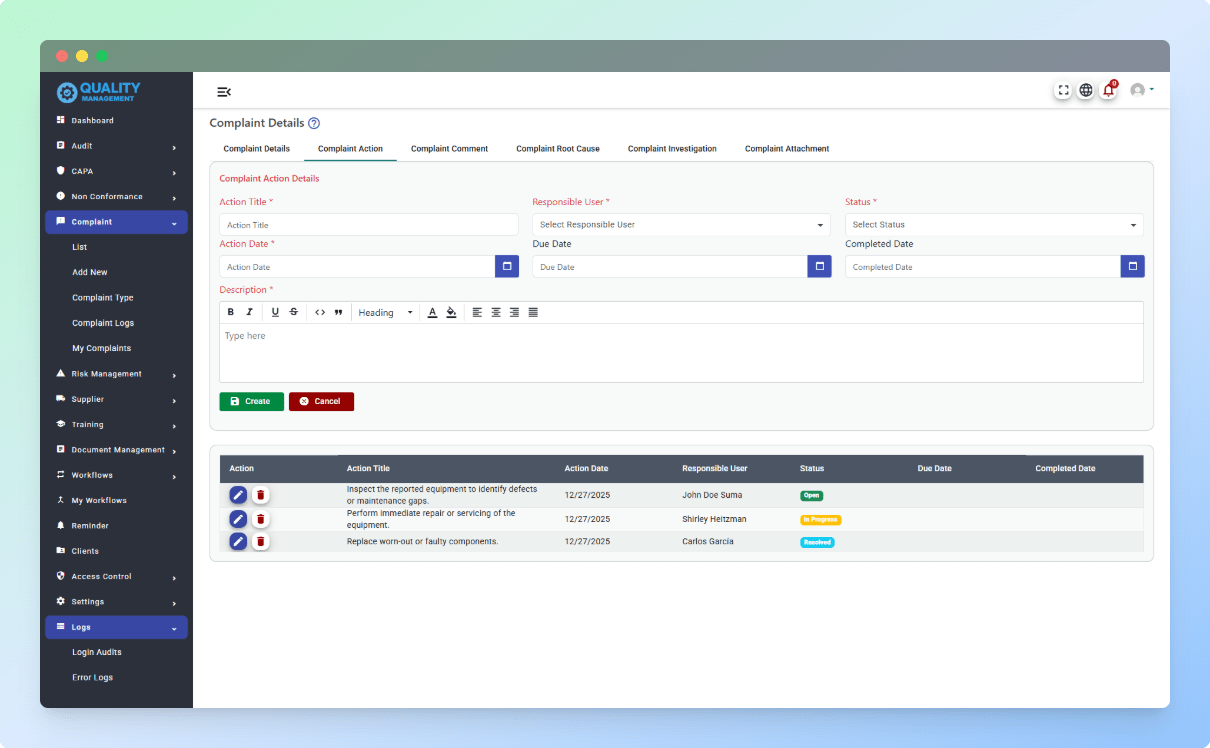Delete the 'Replace worn-out or faulty components' action
Image resolution: width=1210 pixels, height=748 pixels.
pos(260,541)
